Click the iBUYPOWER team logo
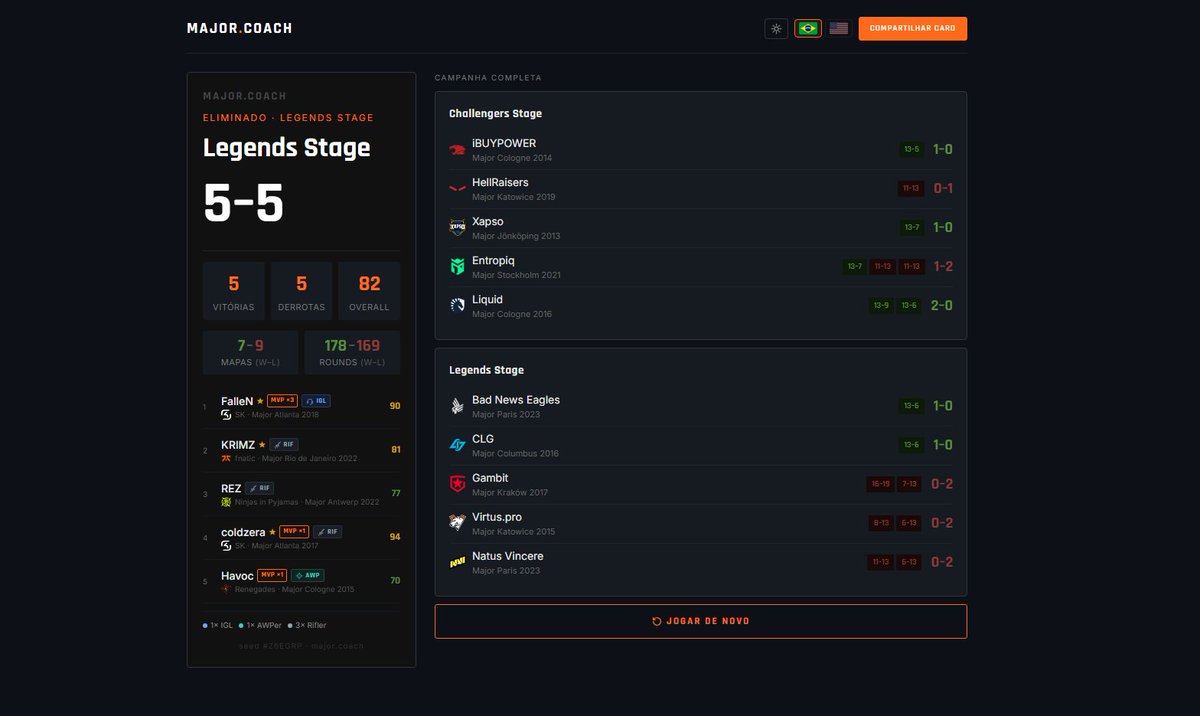The width and height of the screenshot is (1200, 716). tap(457, 150)
